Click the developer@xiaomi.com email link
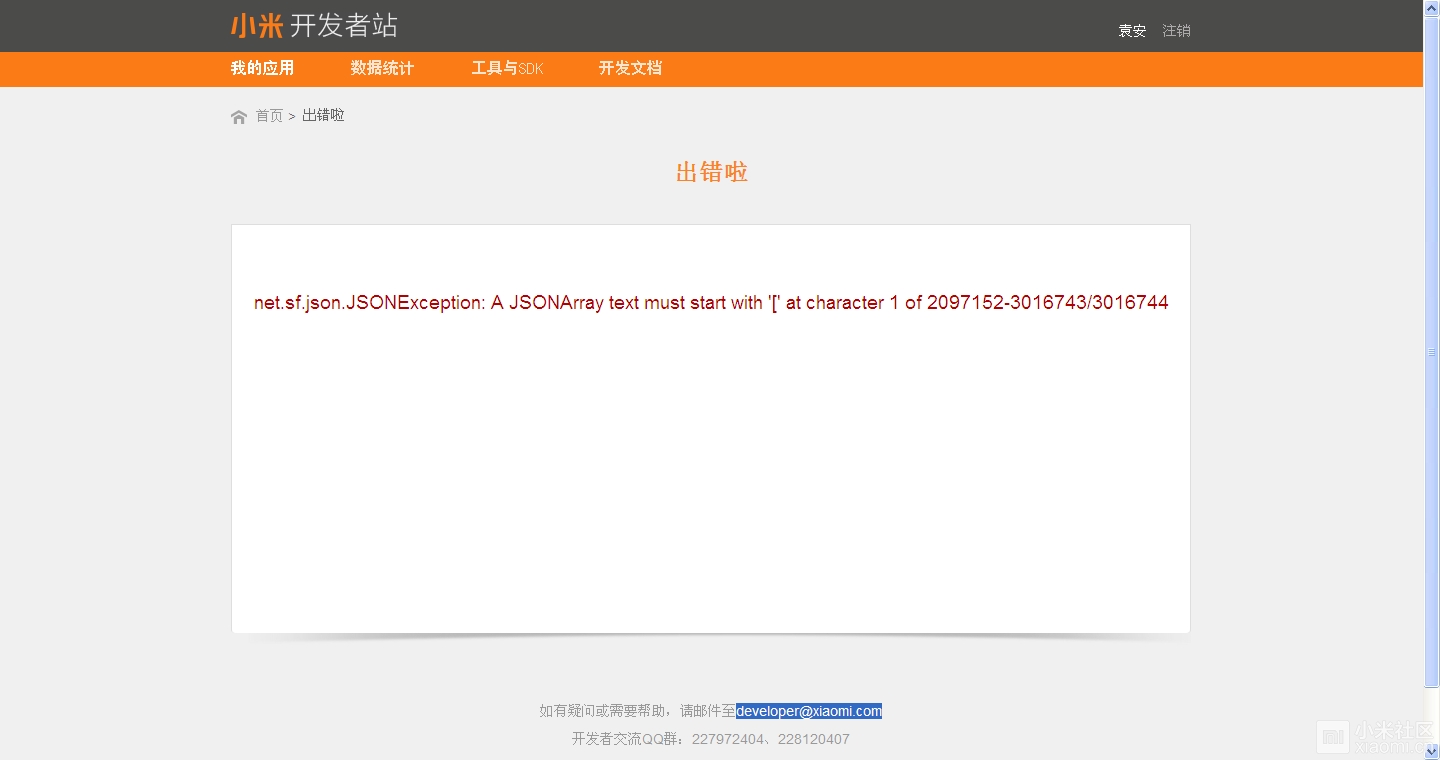The image size is (1440, 760). tap(809, 711)
